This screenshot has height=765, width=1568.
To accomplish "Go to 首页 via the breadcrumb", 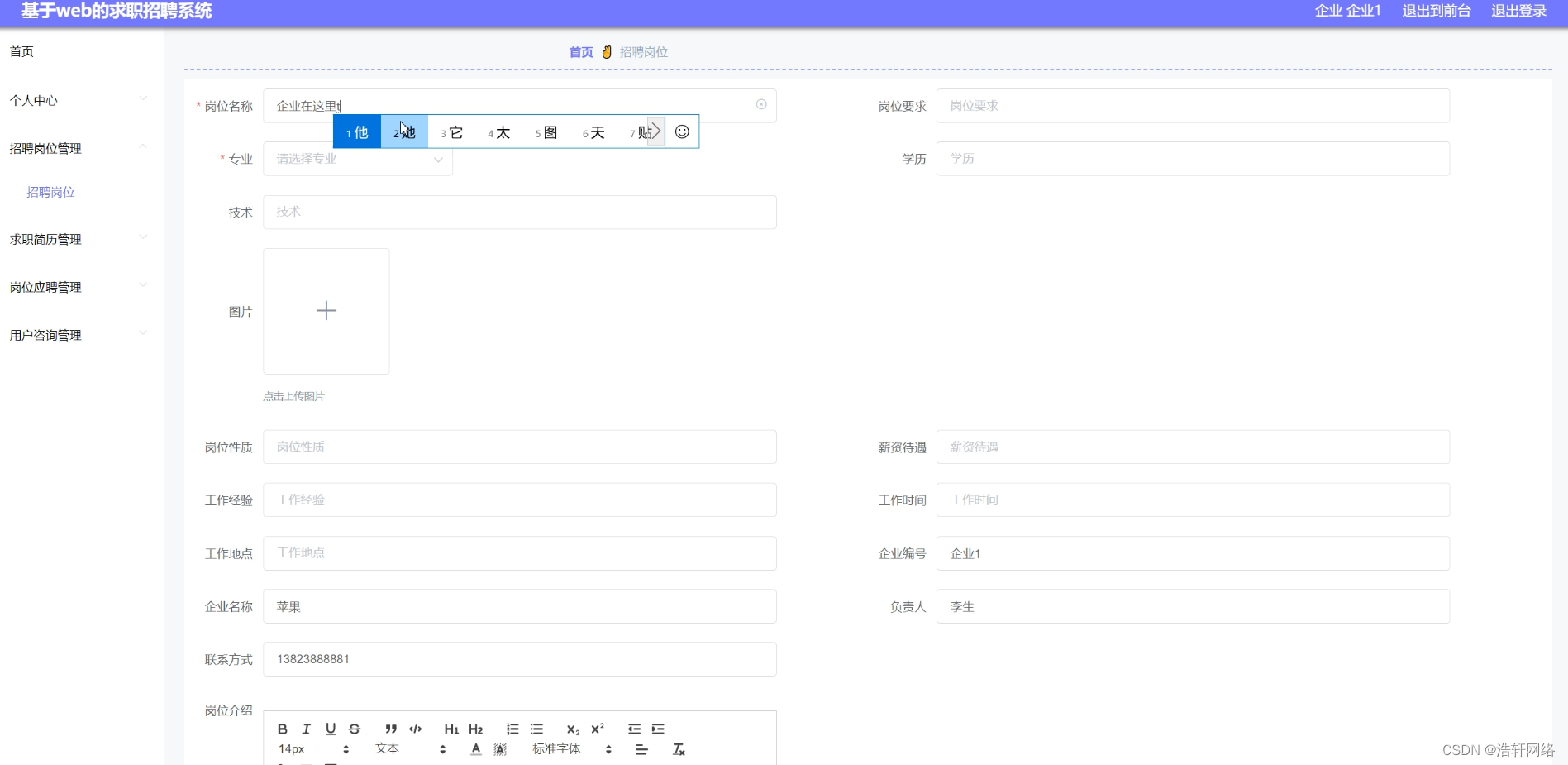I will (580, 51).
